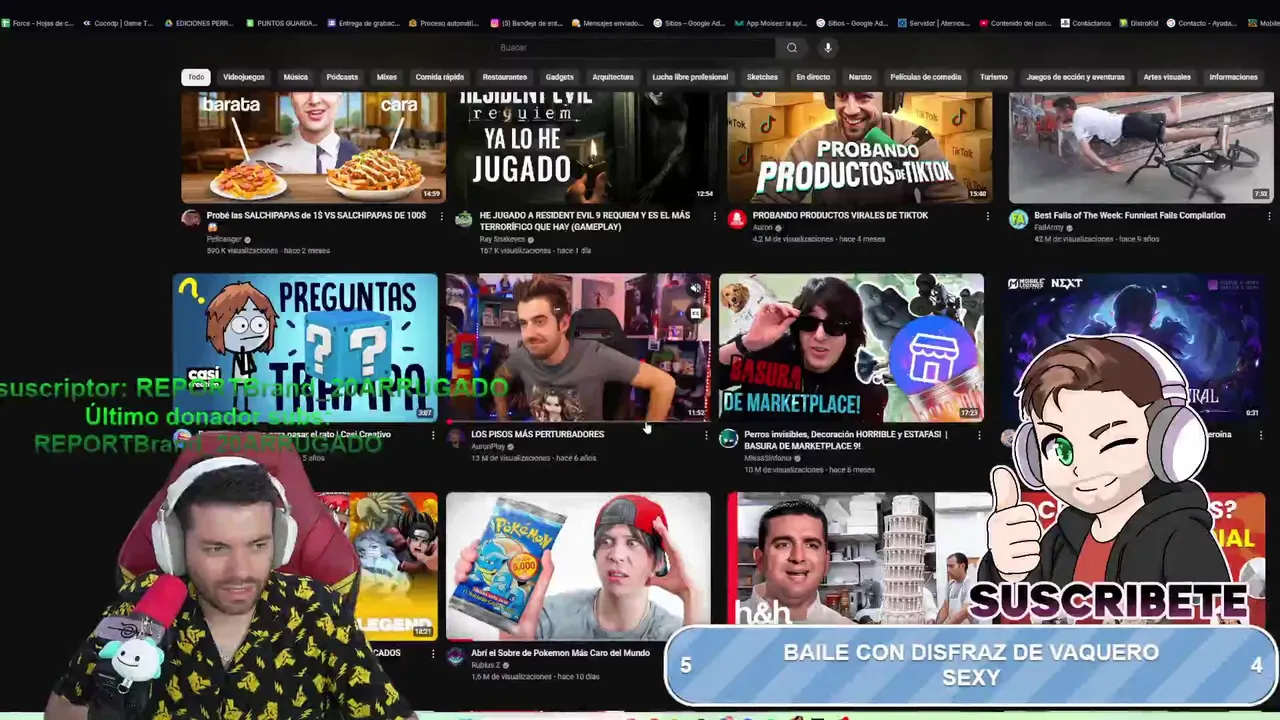Select the Sketches filter chip
The height and width of the screenshot is (720, 1280).
(762, 77)
